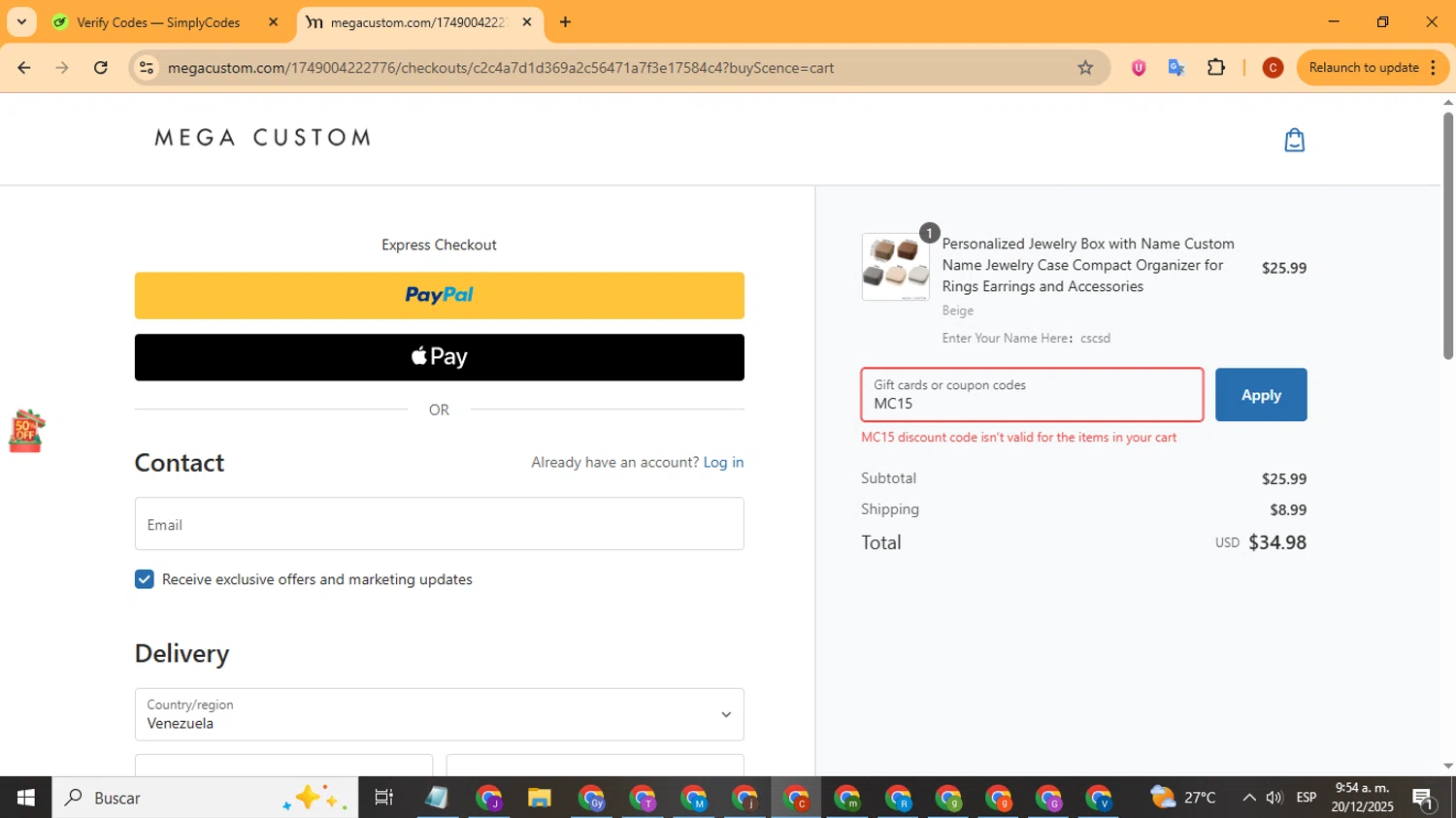Screen dimensions: 1456x818
Task: Go back to the previous page
Action: click(24, 68)
